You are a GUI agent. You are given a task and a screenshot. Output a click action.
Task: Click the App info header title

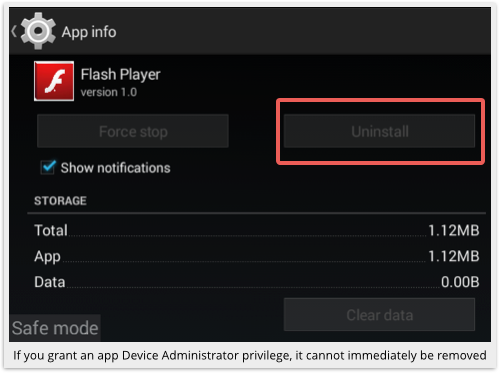point(89,32)
